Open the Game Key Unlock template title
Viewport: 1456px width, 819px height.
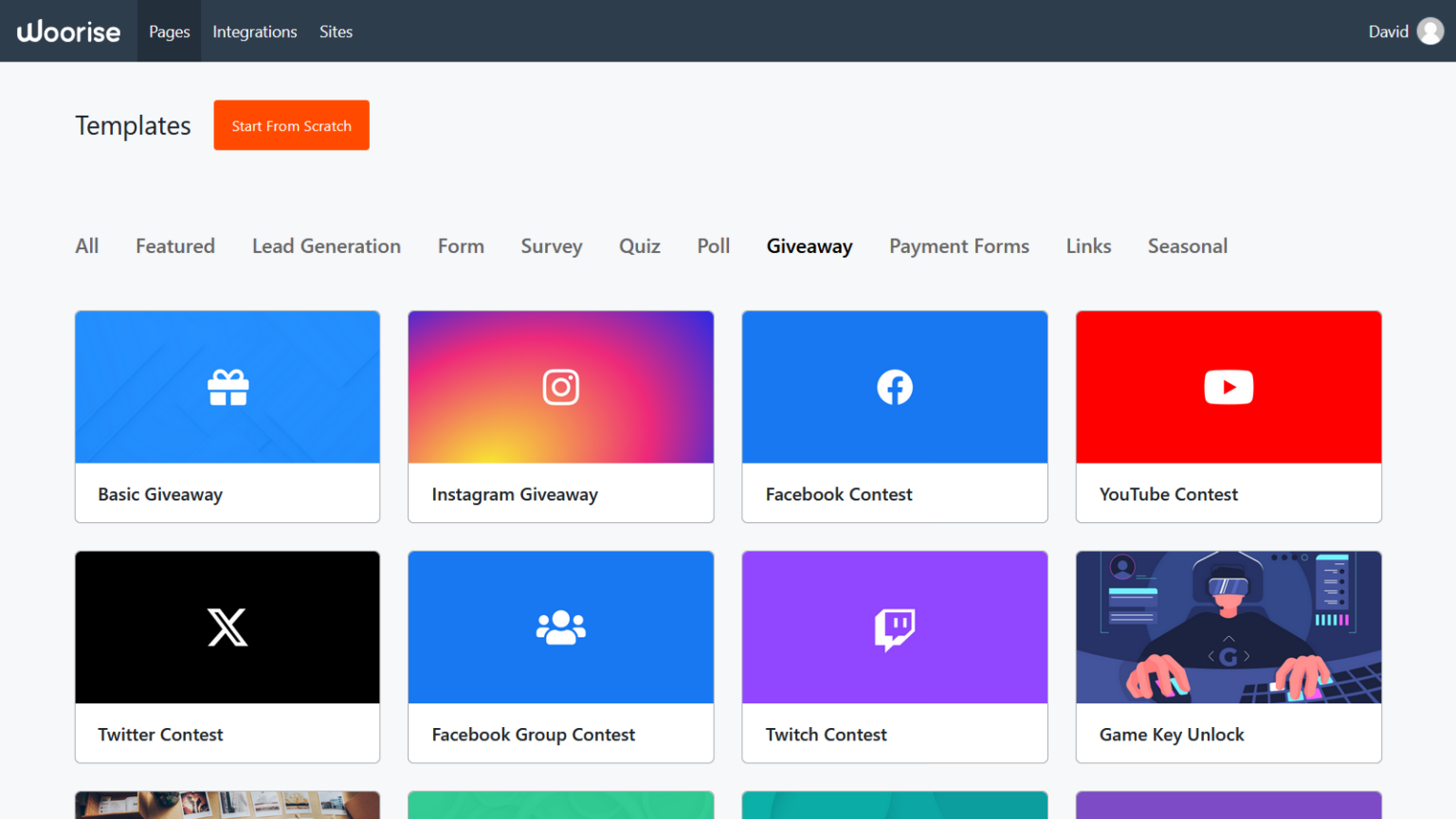pyautogui.click(x=1172, y=735)
